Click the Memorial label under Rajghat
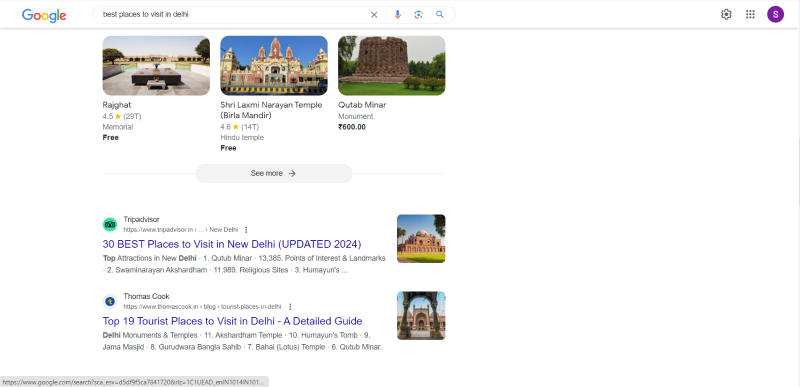This screenshot has width=800, height=387. [x=118, y=127]
